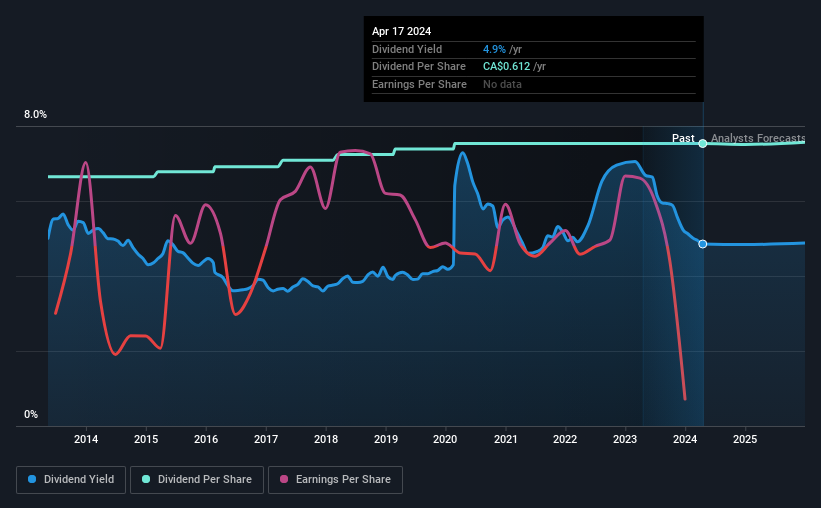
Task: Click the Past label on chart
Action: [x=683, y=138]
